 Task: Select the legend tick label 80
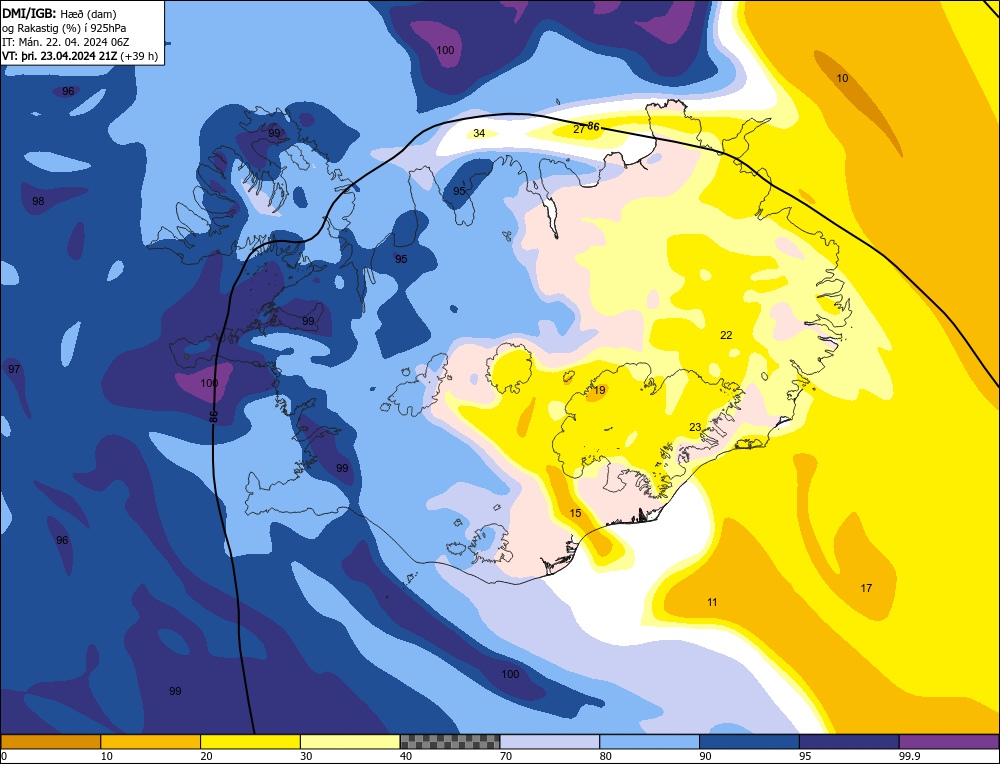(x=606, y=756)
